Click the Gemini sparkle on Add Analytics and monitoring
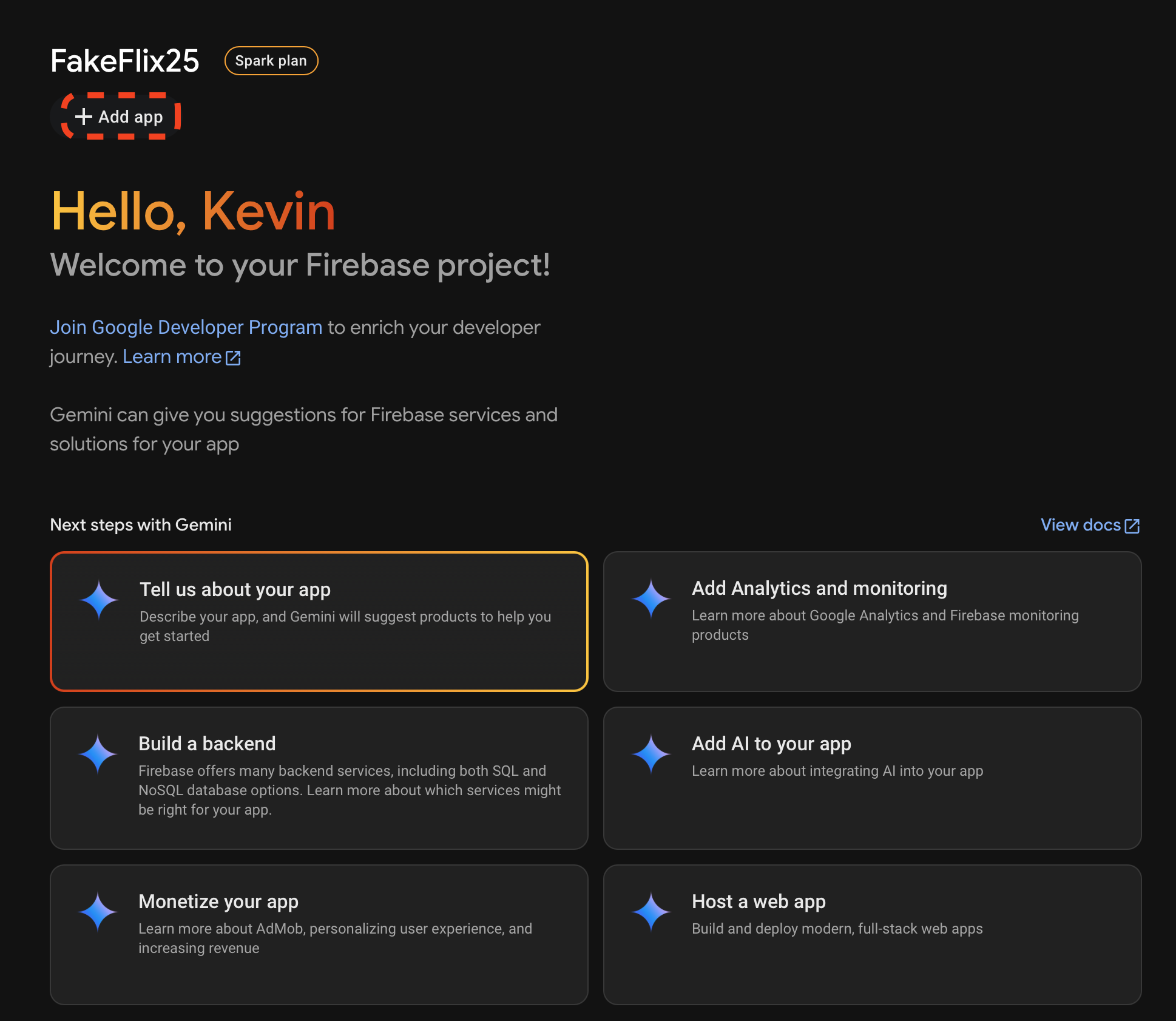Screen dimensions: 1176x1021 click(651, 600)
